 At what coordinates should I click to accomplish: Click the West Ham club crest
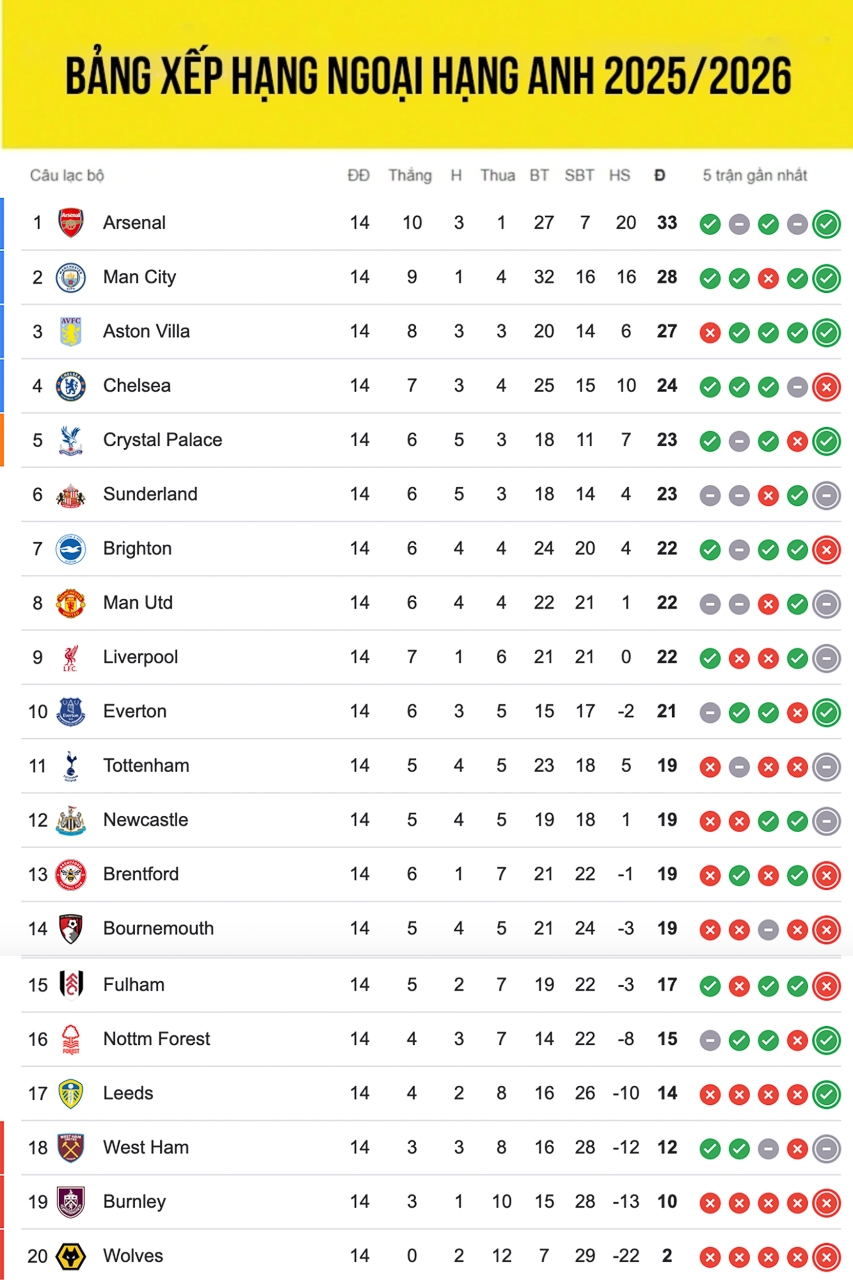click(70, 1147)
